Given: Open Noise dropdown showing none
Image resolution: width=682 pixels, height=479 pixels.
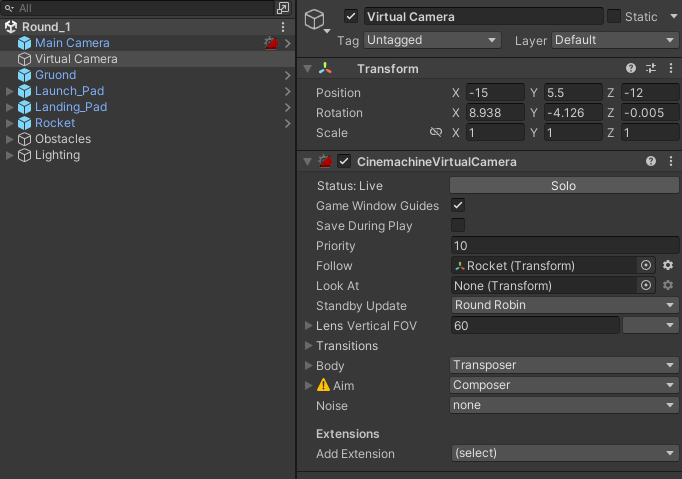Looking at the screenshot, I should click(x=565, y=405).
